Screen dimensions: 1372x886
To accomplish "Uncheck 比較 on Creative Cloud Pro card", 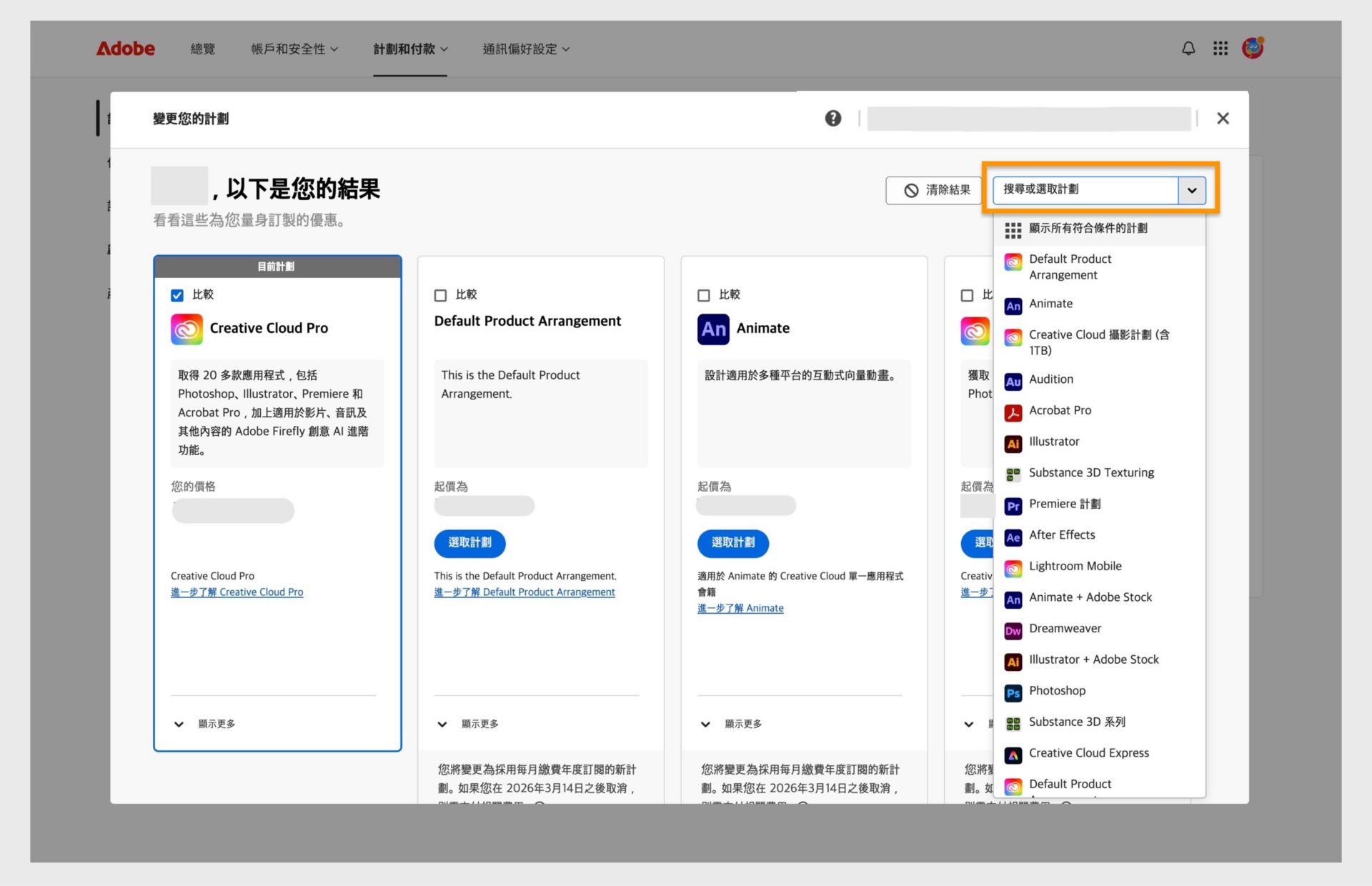I will coord(177,295).
